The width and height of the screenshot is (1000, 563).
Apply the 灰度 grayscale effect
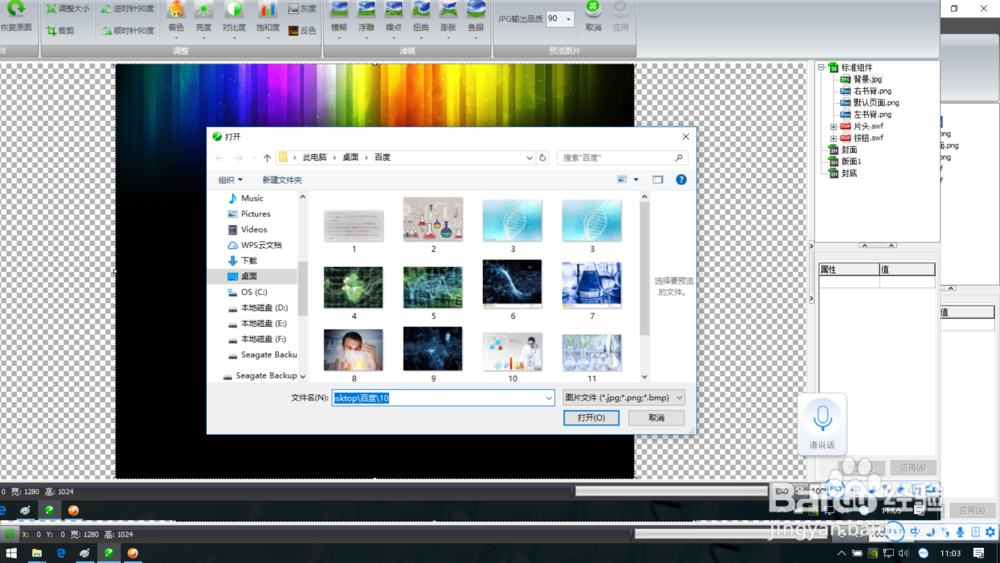[302, 9]
